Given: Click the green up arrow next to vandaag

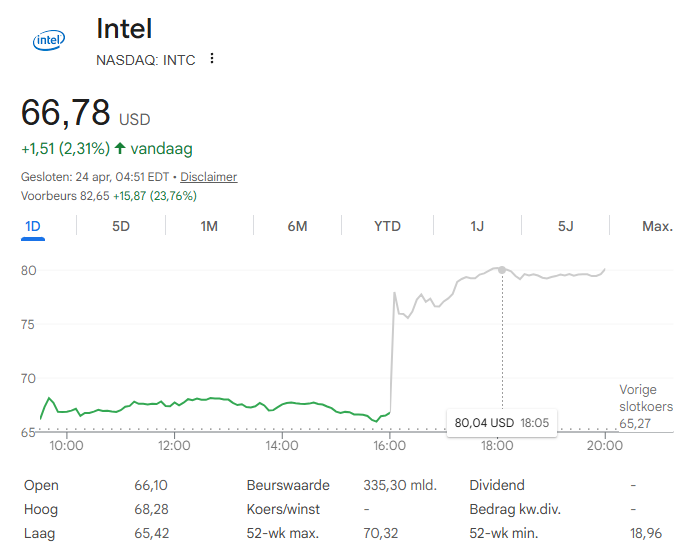Looking at the screenshot, I should (120, 148).
